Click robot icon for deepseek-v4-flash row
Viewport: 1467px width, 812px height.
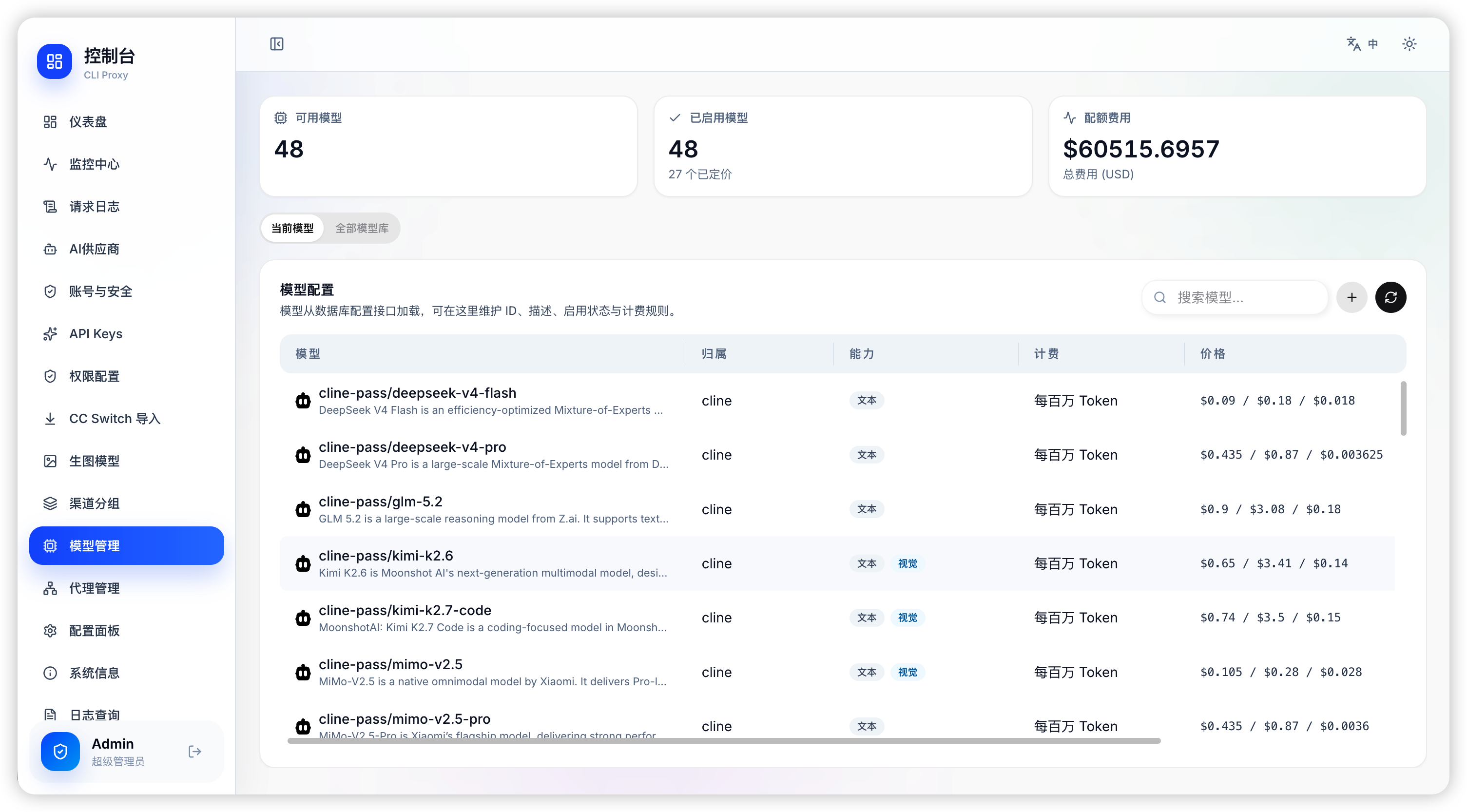[x=303, y=401]
